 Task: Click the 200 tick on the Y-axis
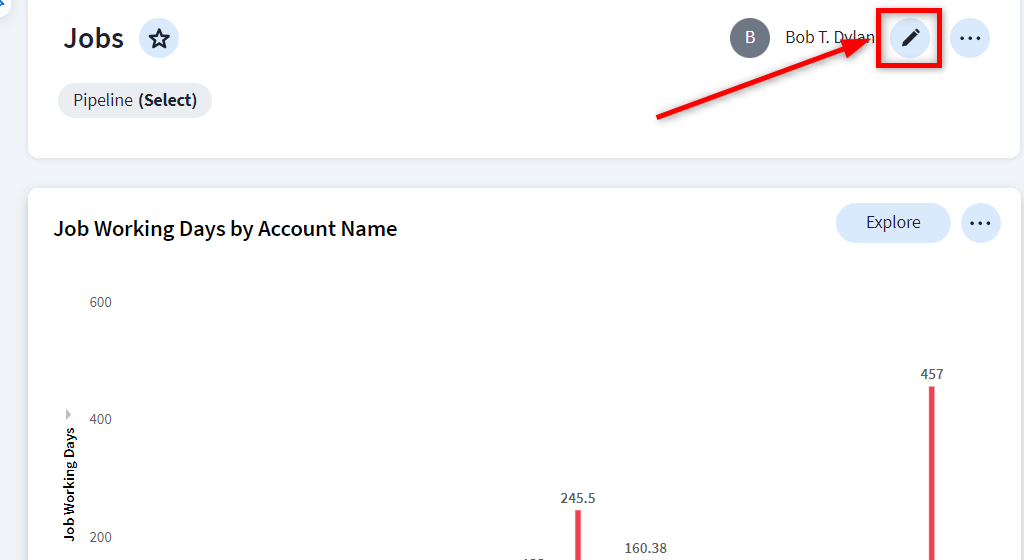[x=100, y=537]
